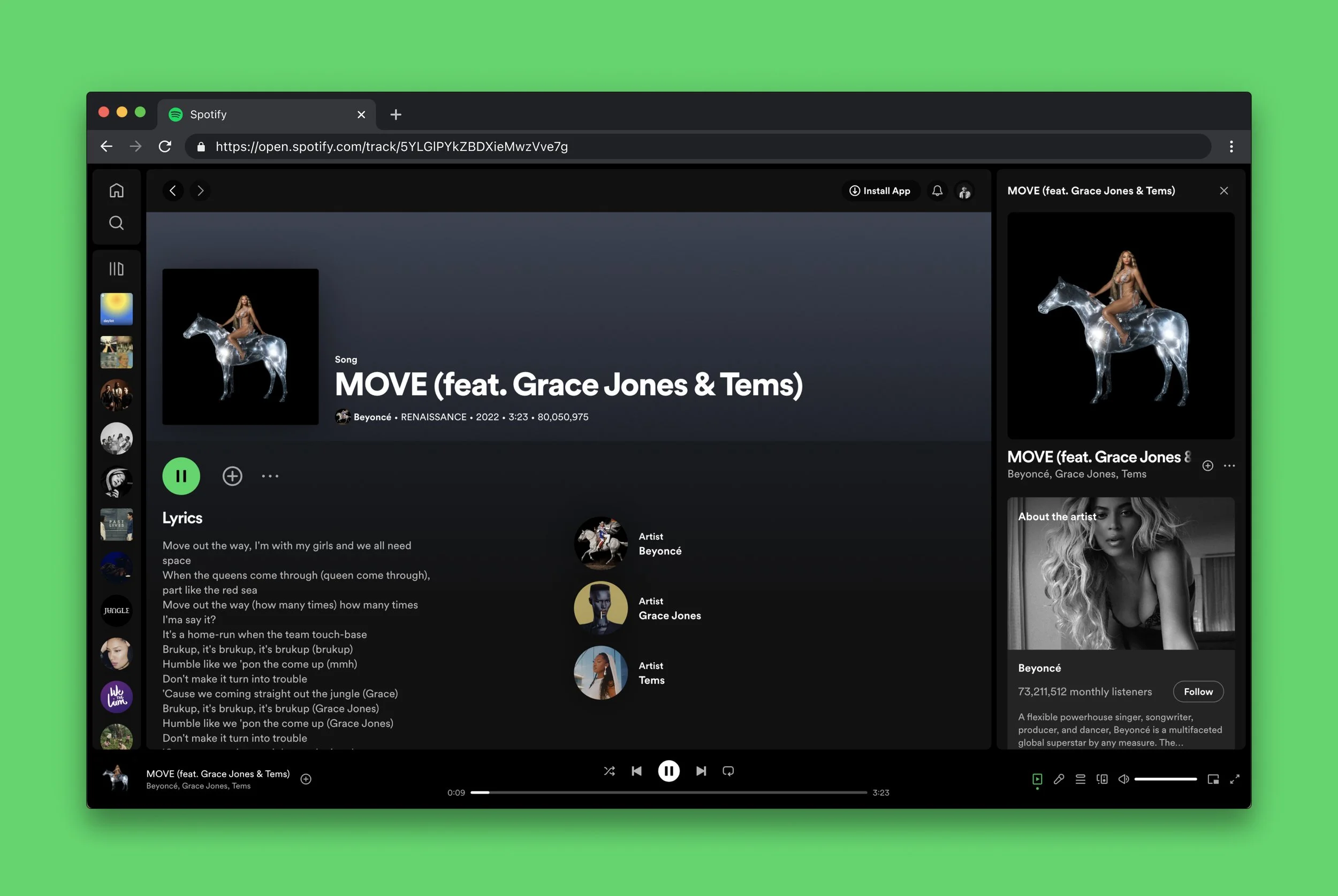Open more options in Now Playing panel

point(1229,466)
